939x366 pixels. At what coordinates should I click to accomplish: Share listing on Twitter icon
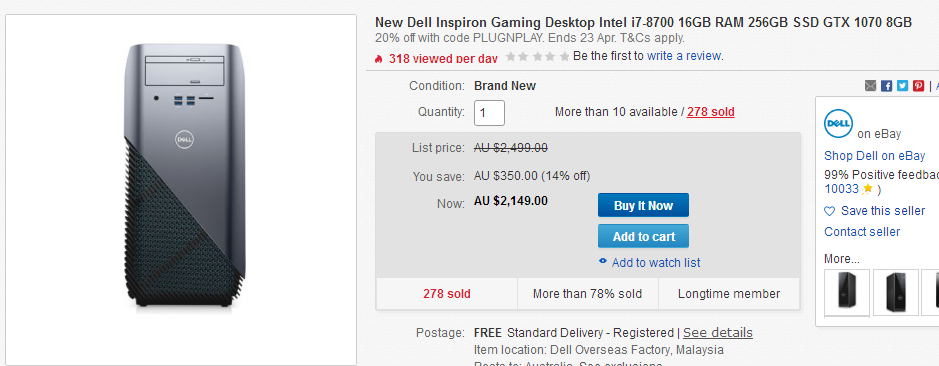902,86
